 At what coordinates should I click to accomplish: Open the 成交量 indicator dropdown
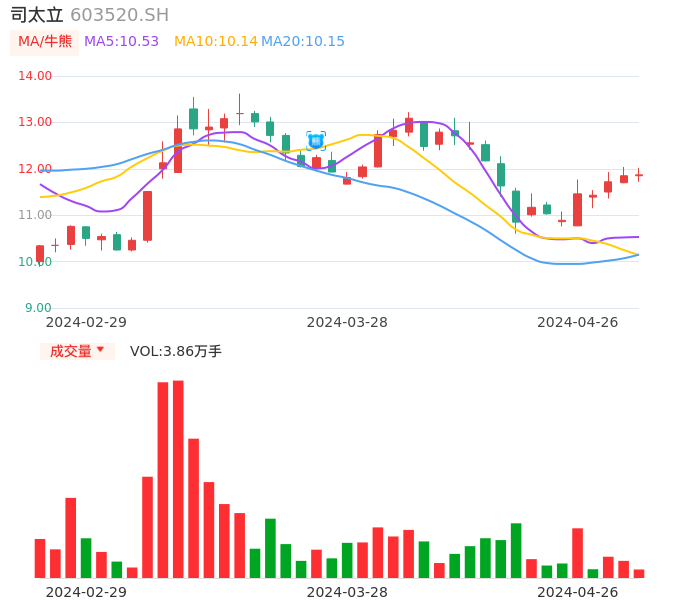click(77, 351)
